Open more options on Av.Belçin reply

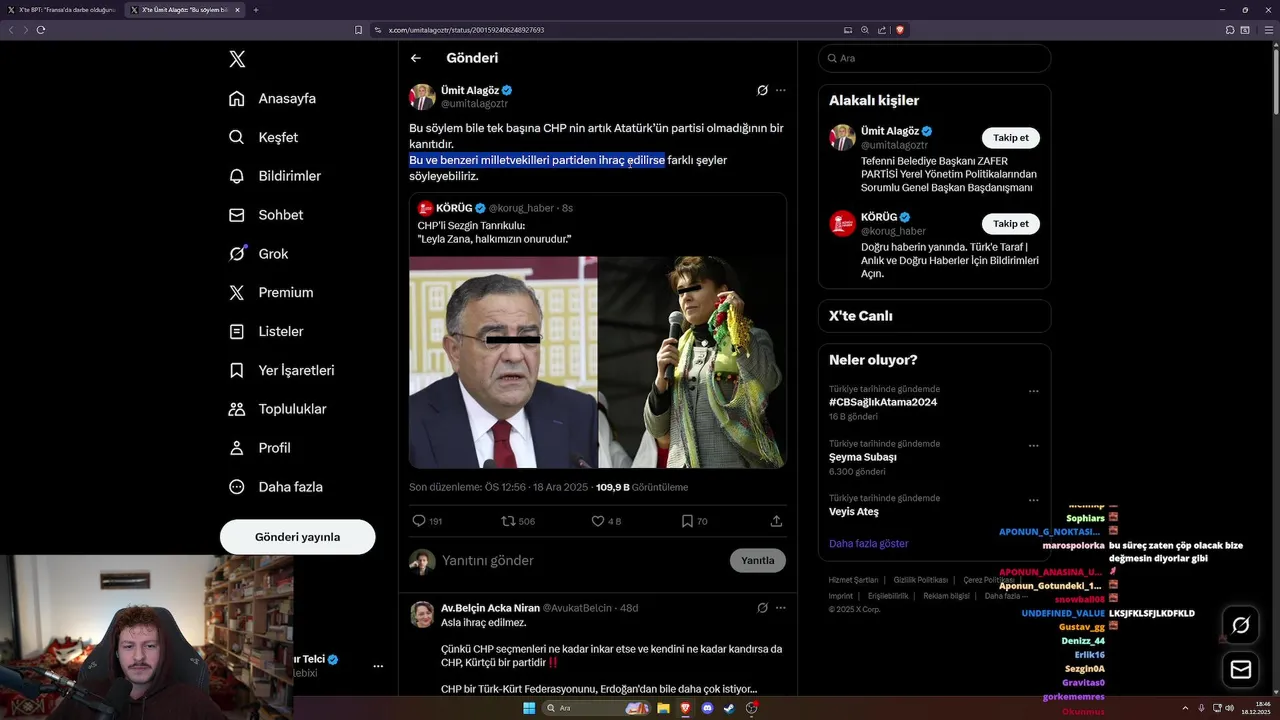coord(781,608)
